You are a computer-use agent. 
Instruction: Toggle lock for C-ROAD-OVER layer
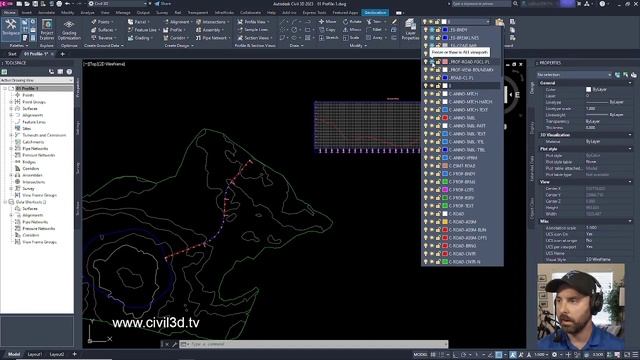[438, 254]
